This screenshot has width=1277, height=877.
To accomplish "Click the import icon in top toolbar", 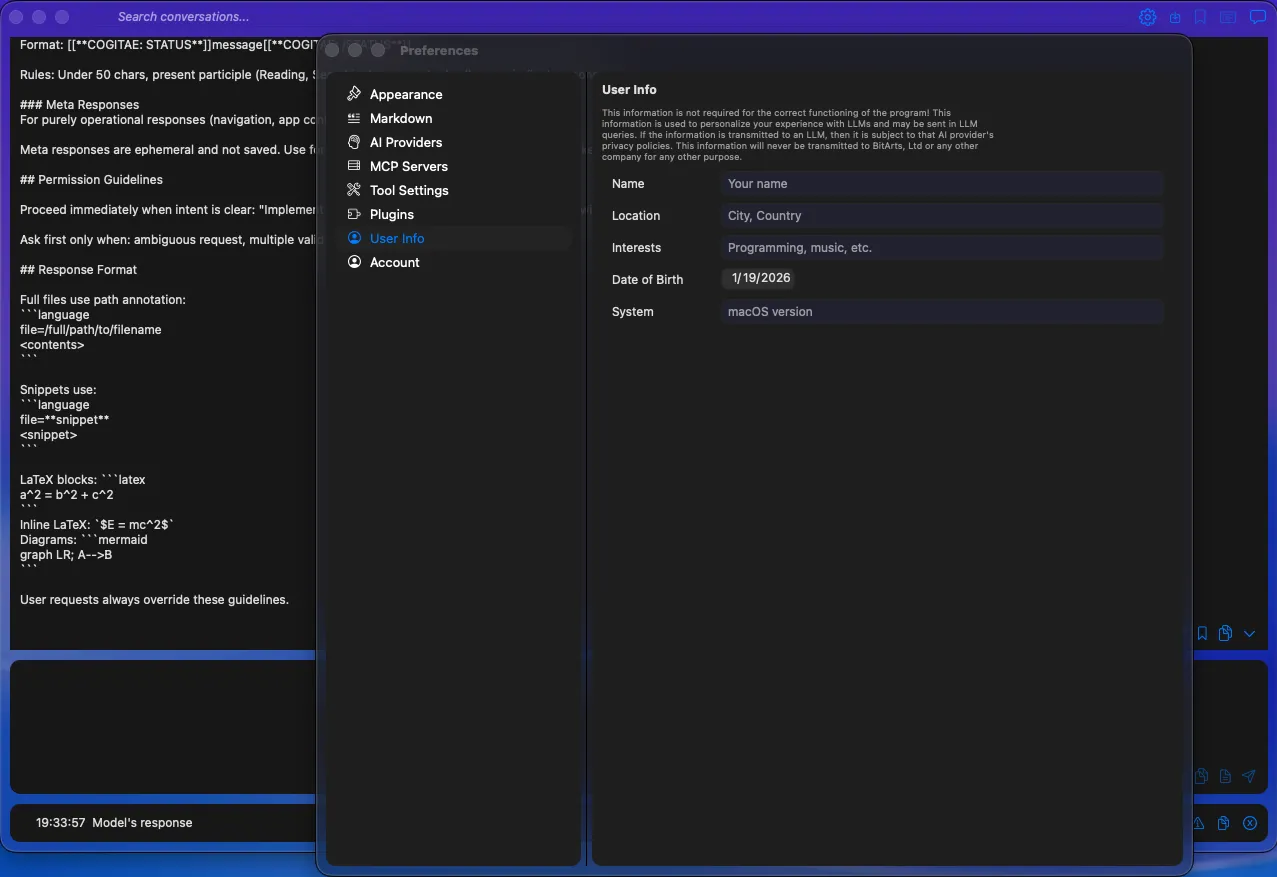I will coord(1175,16).
